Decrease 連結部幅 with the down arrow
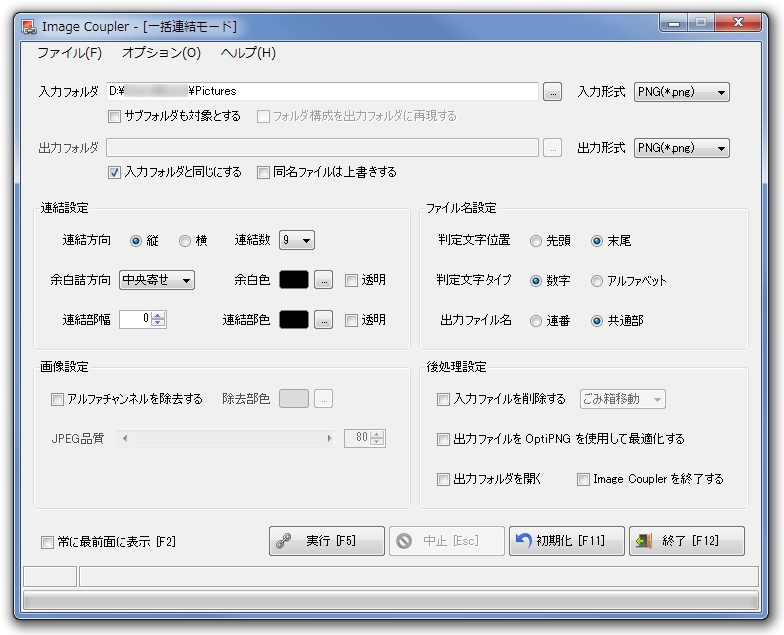Image resolution: width=784 pixels, height=635 pixels. pos(158,323)
